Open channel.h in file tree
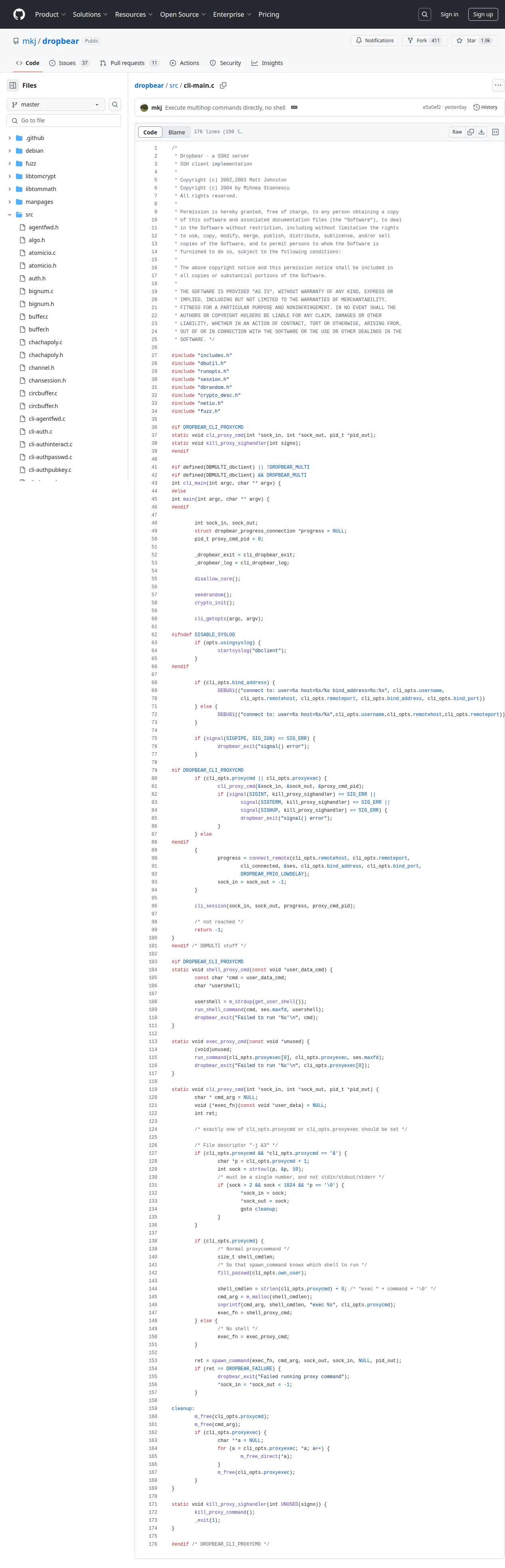 point(42,368)
